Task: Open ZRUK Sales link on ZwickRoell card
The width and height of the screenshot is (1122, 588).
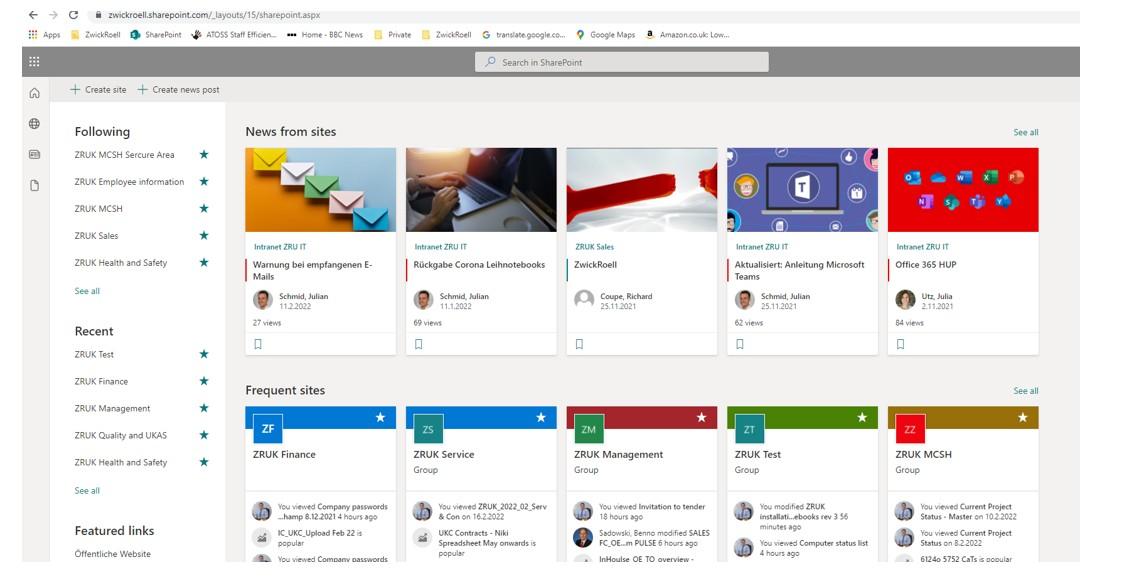Action: click(x=595, y=247)
